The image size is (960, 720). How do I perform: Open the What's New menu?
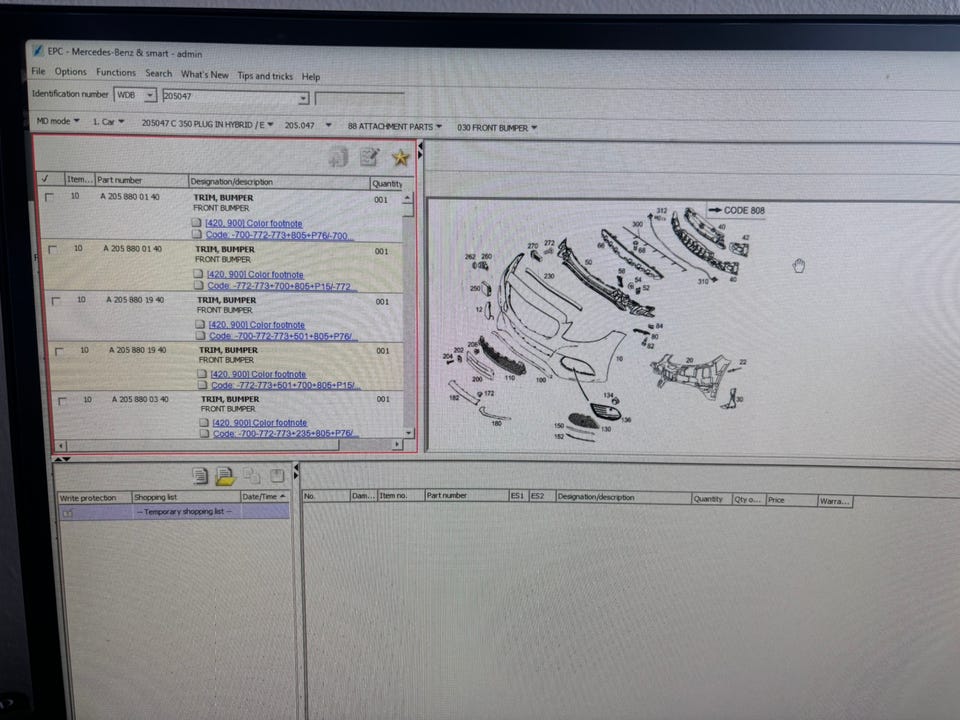pyautogui.click(x=204, y=75)
